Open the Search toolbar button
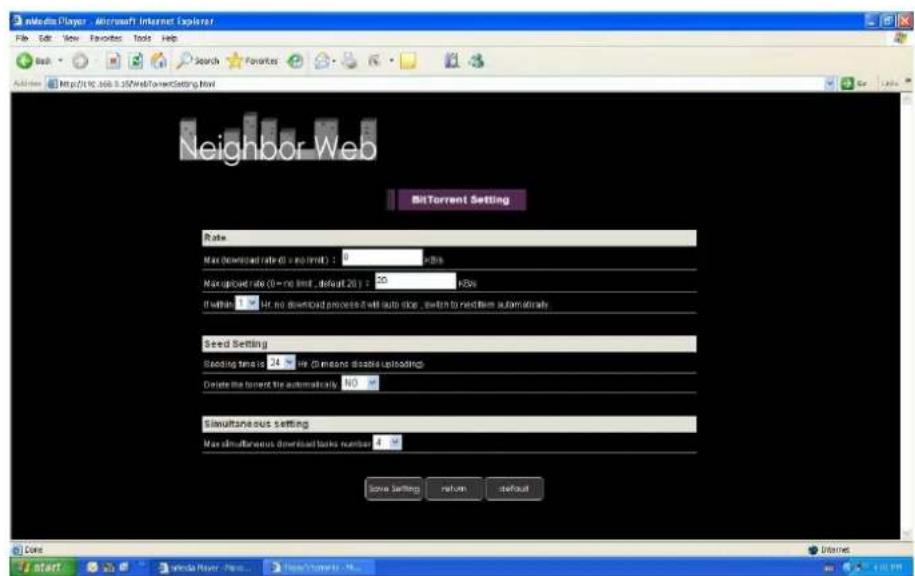The image size is (915, 576). [198, 61]
